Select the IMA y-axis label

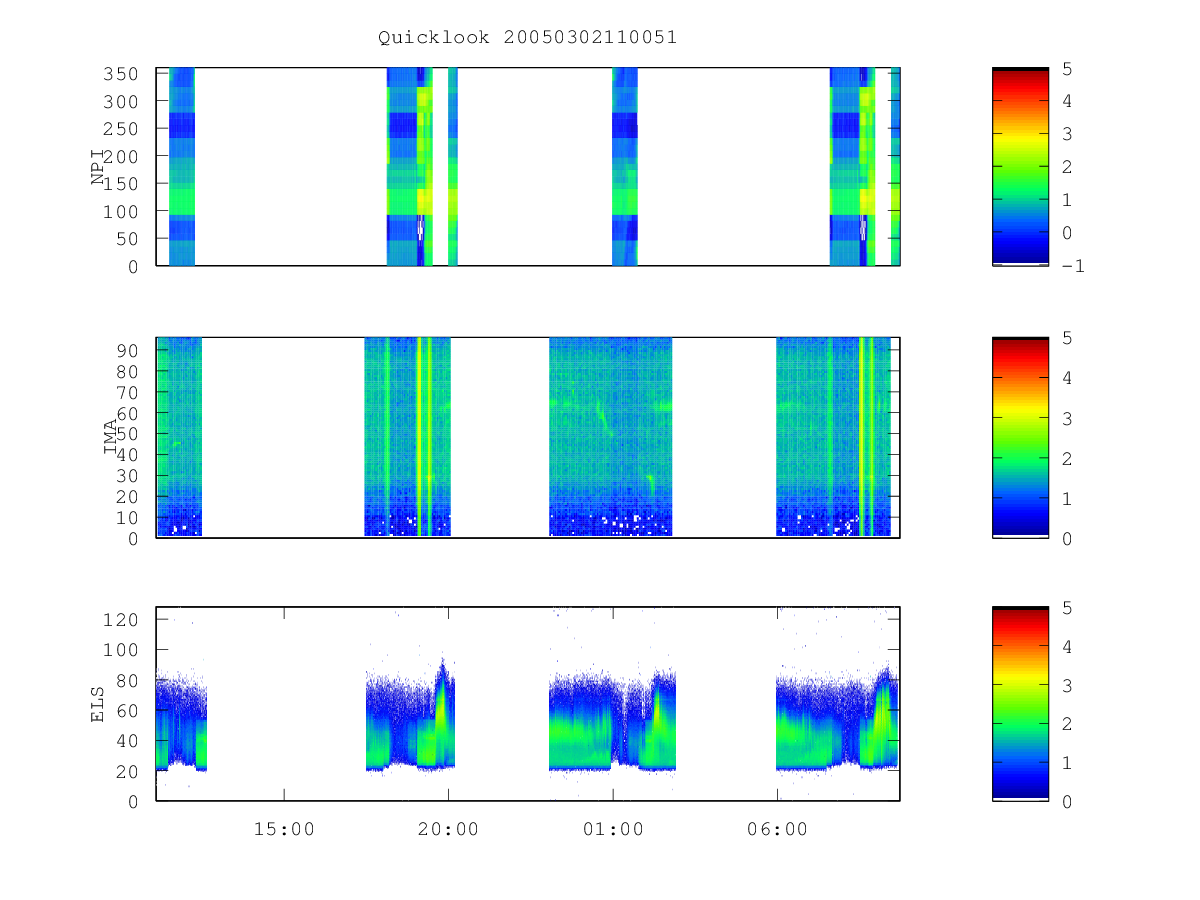(110, 438)
